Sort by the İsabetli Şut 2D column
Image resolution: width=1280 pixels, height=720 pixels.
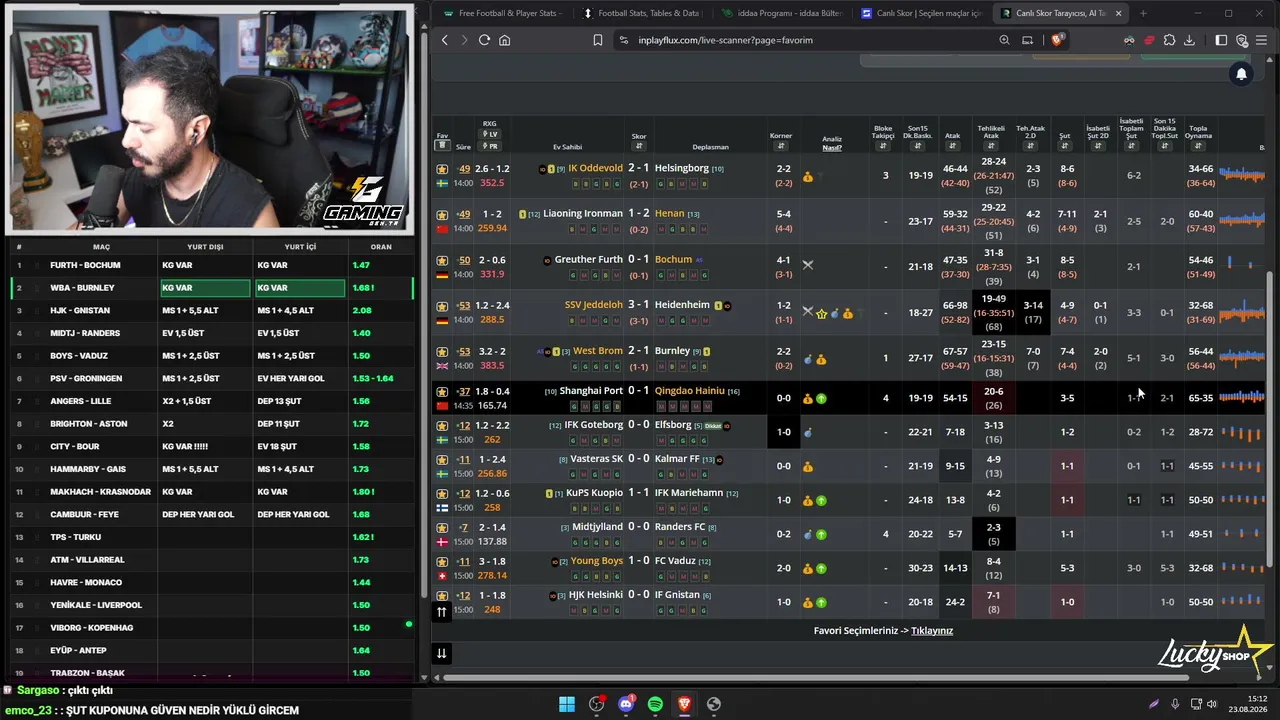[1098, 146]
